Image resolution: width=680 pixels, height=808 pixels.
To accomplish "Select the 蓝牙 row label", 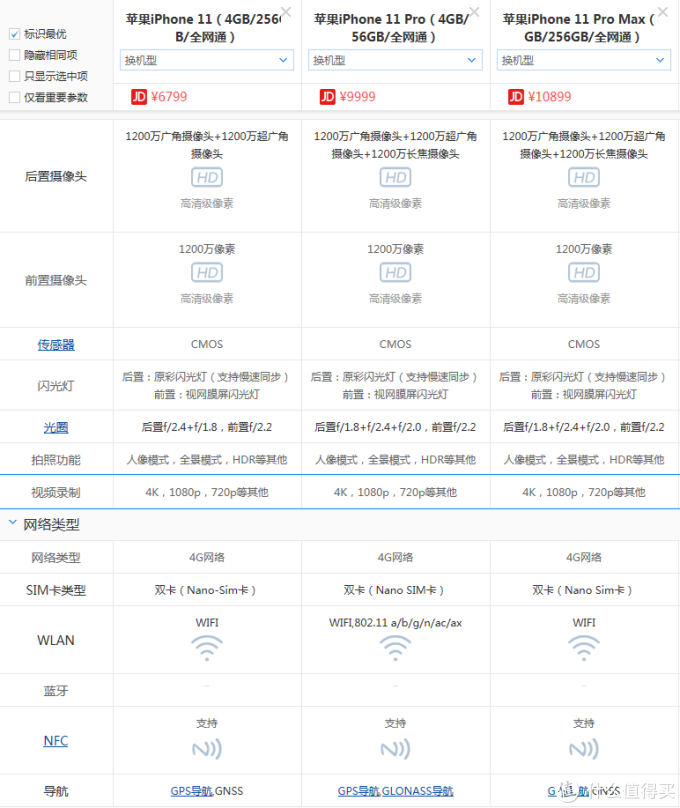I will pos(56,691).
